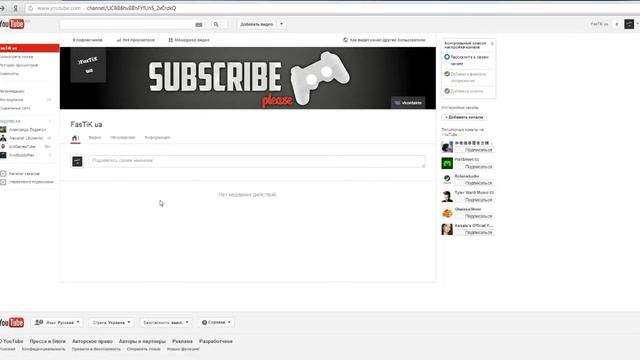The image size is (640, 360).
Task: Open the Авторы и партнеры footer link
Action: (x=142, y=341)
